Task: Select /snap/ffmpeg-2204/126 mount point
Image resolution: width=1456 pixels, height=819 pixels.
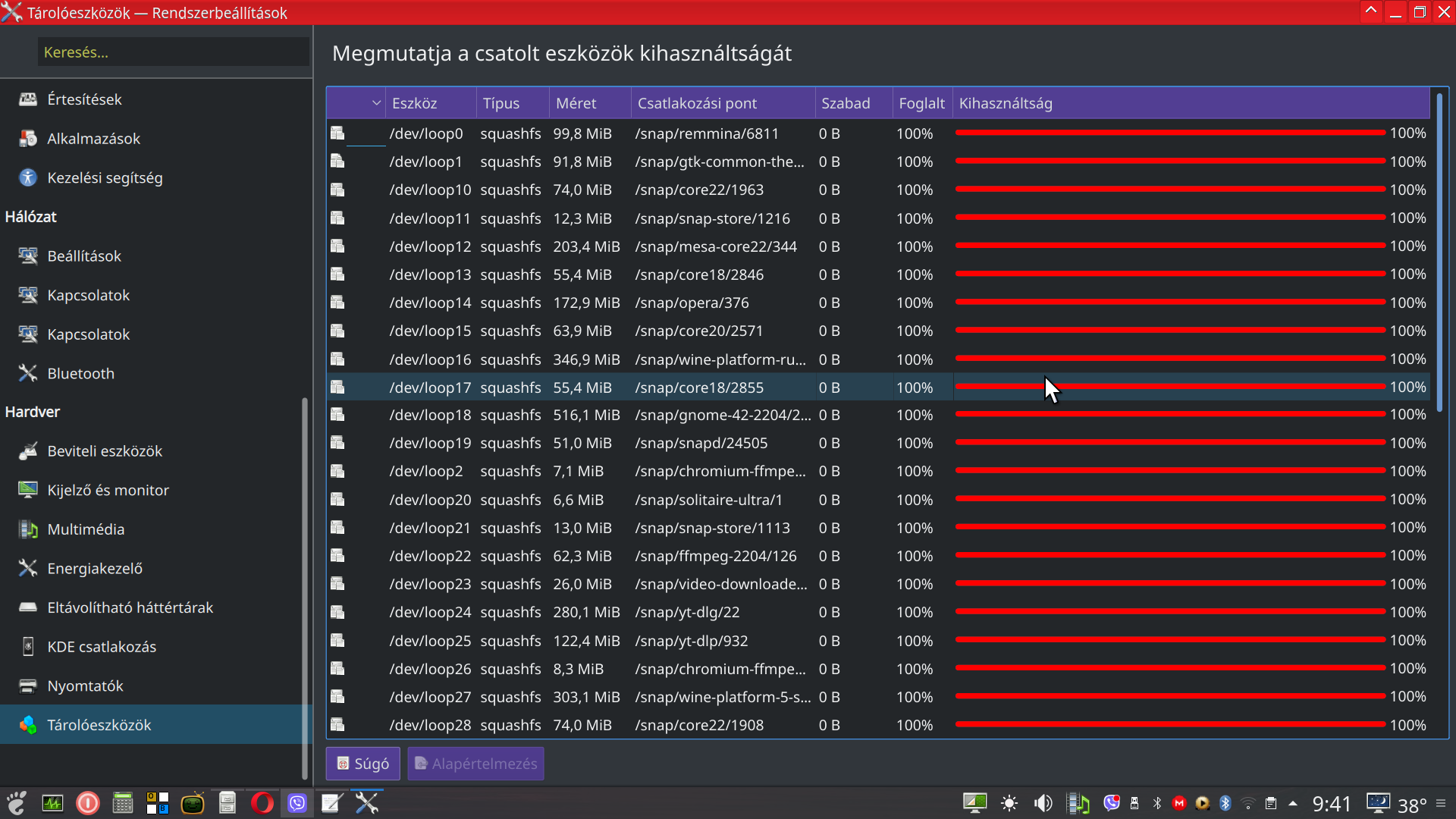Action: click(x=715, y=556)
